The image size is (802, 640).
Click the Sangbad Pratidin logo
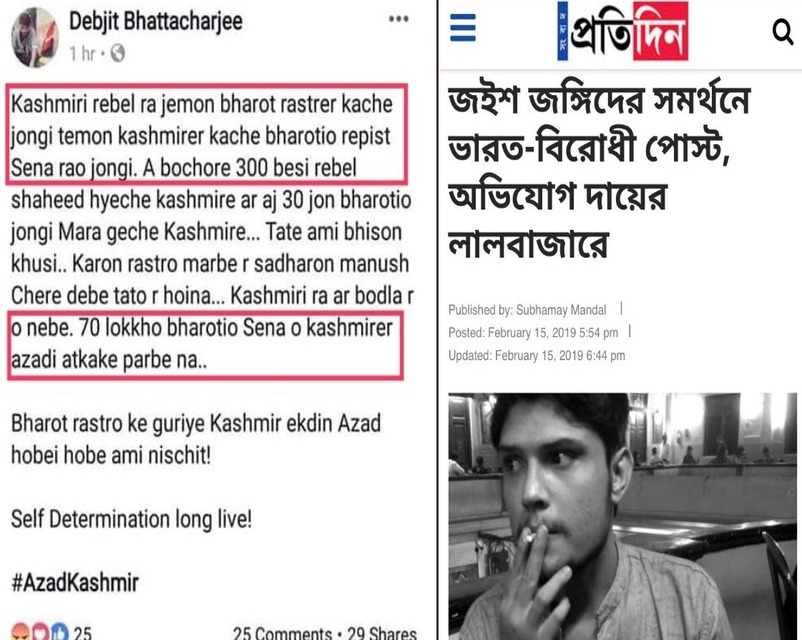click(623, 31)
